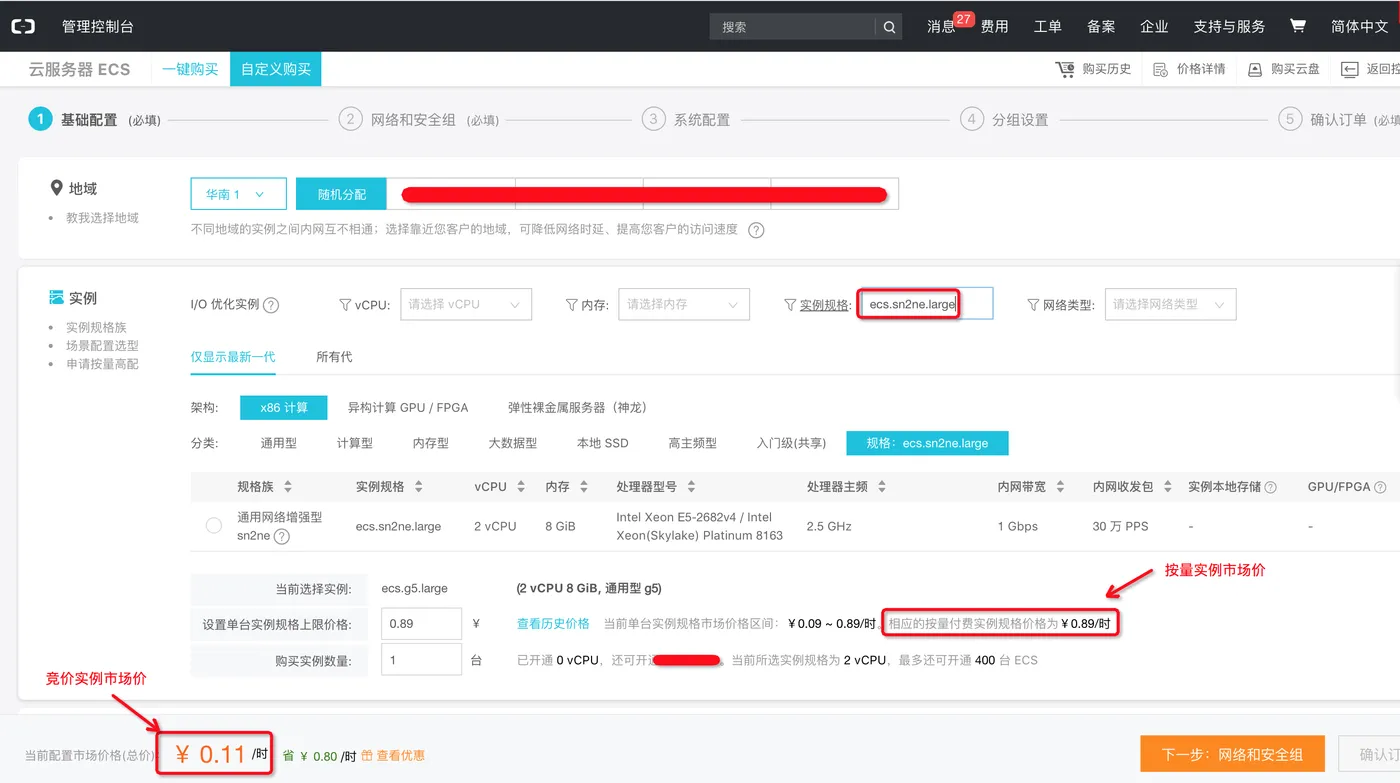The image size is (1400, 783).
Task: Click the 实例规格 filter input field
Action: click(926, 304)
